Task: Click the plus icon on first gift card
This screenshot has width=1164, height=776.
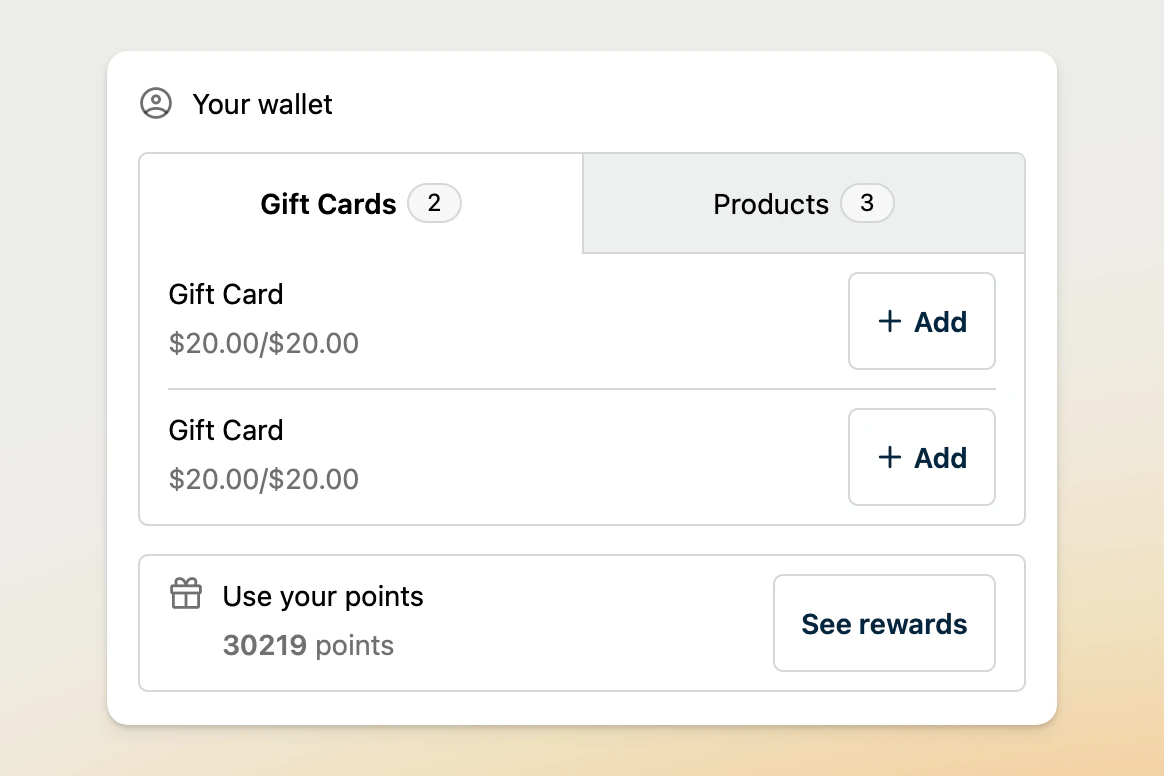Action: [x=889, y=321]
